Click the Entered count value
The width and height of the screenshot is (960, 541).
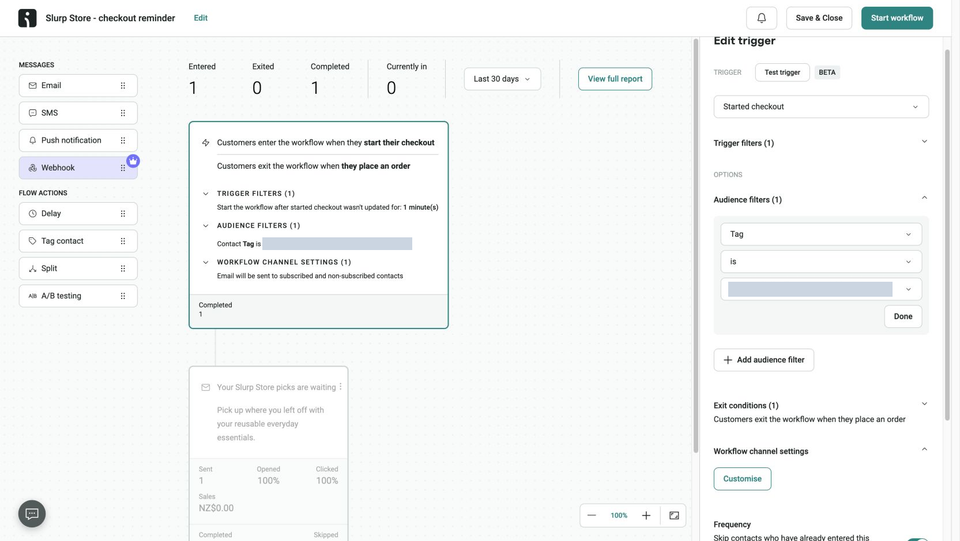pos(193,88)
